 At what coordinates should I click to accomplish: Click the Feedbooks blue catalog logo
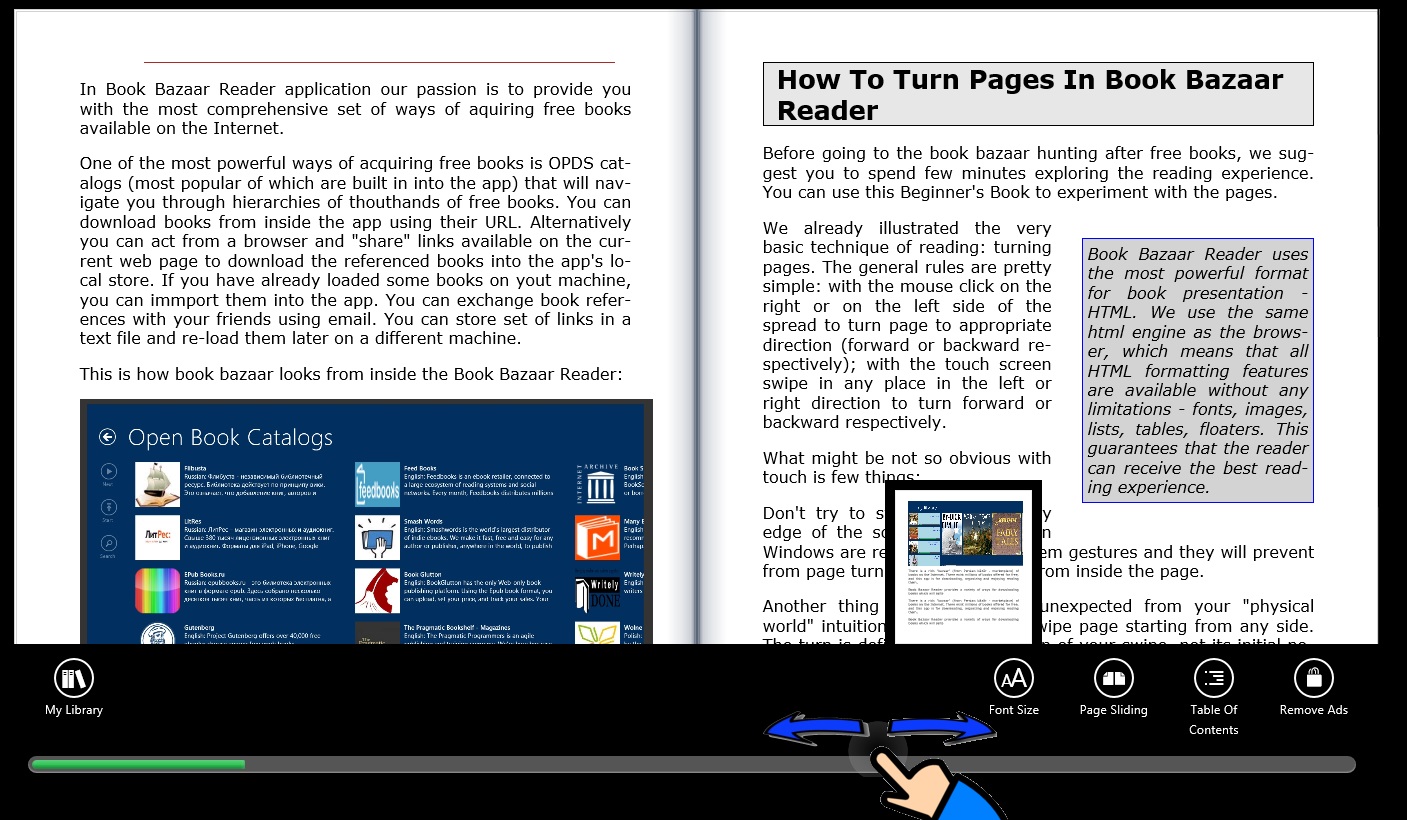(x=377, y=484)
